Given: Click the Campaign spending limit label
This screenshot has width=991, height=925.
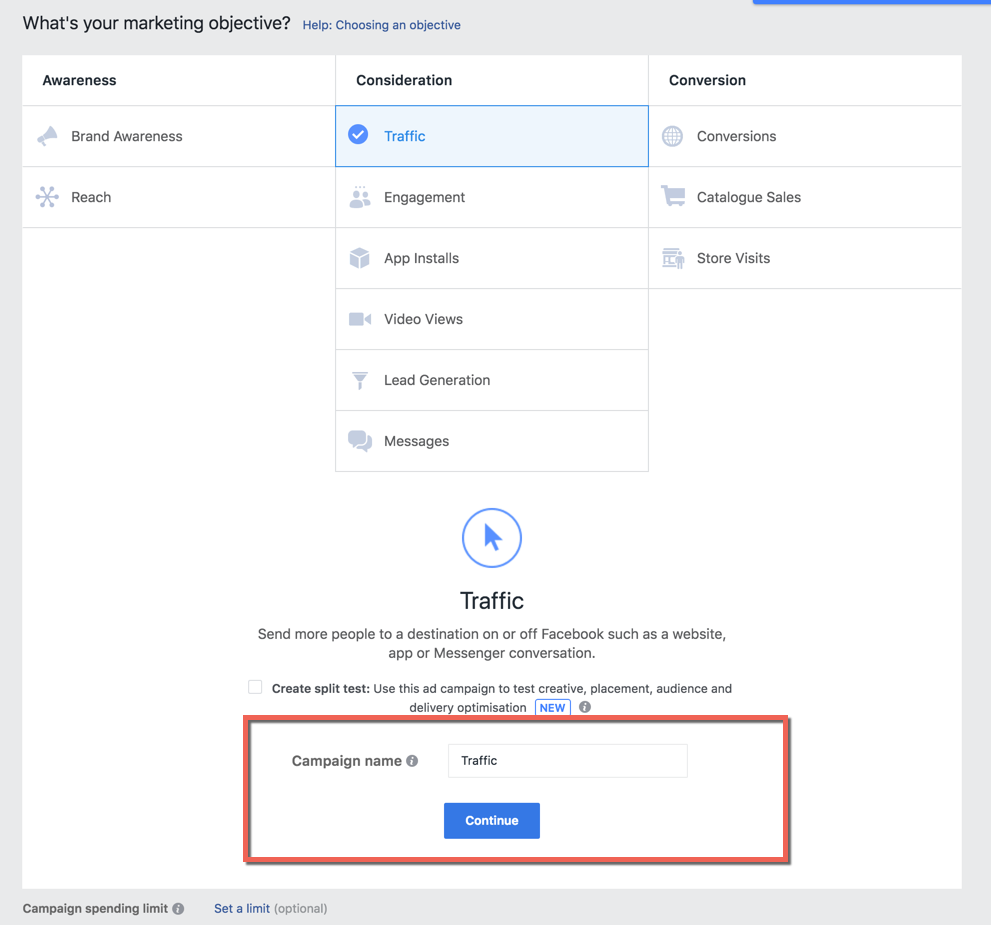Looking at the screenshot, I should click(x=95, y=909).
